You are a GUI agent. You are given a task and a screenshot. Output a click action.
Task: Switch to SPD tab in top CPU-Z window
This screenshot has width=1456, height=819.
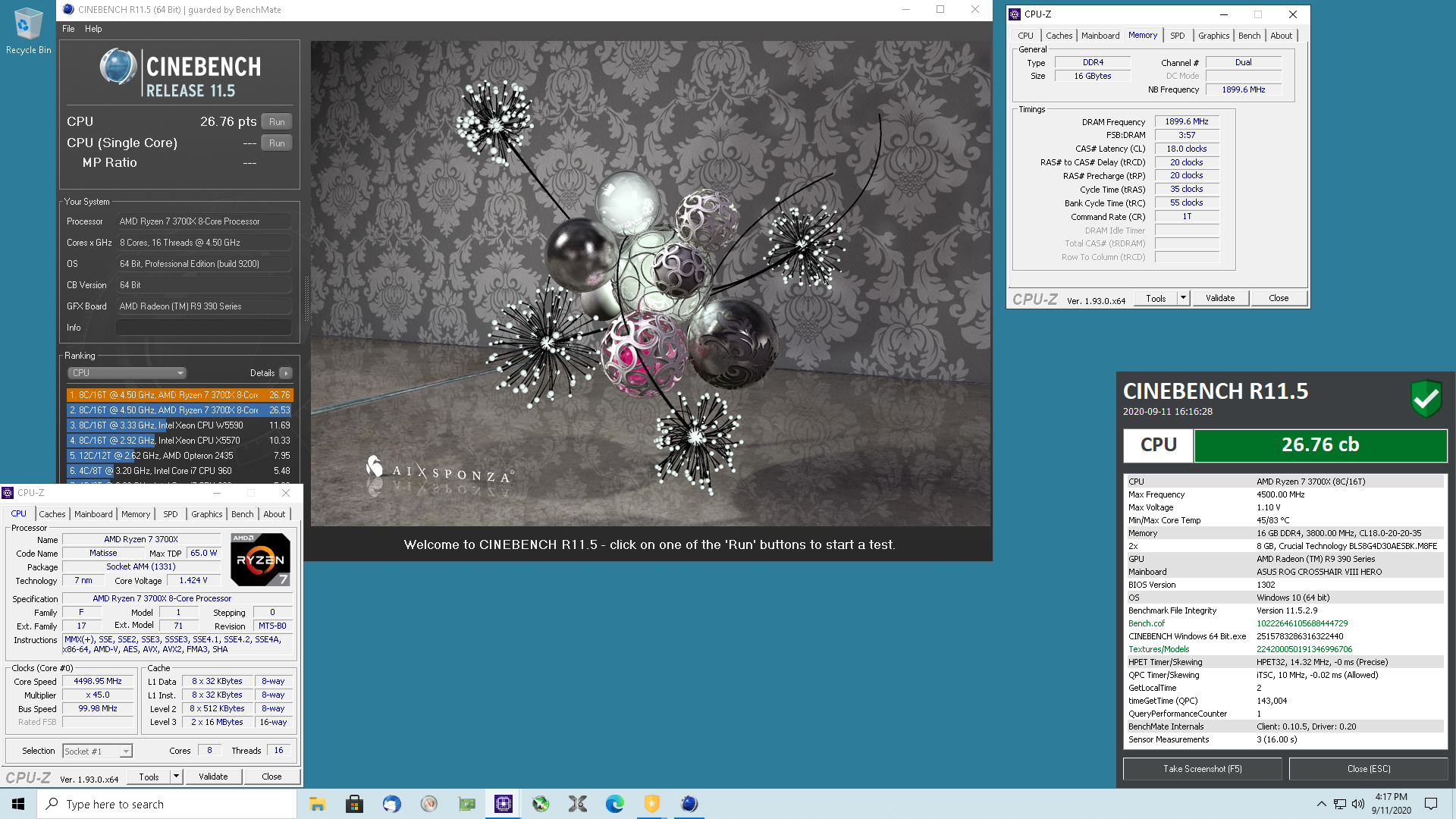[x=1177, y=36]
